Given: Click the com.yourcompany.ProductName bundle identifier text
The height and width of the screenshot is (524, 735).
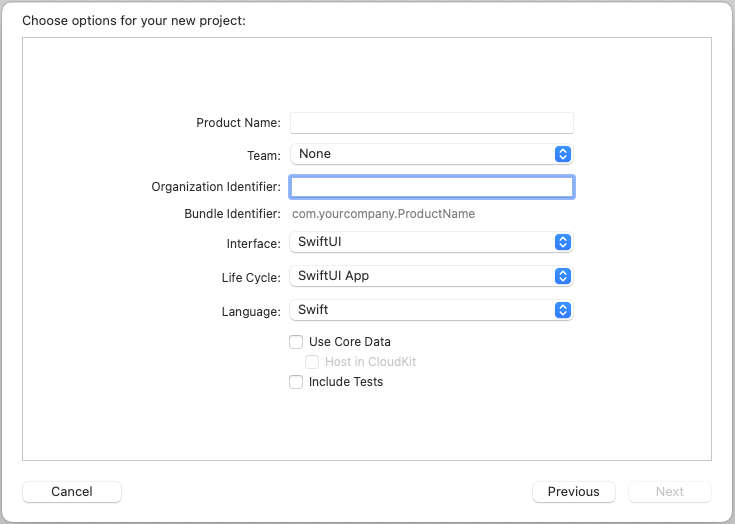Looking at the screenshot, I should 383,214.
